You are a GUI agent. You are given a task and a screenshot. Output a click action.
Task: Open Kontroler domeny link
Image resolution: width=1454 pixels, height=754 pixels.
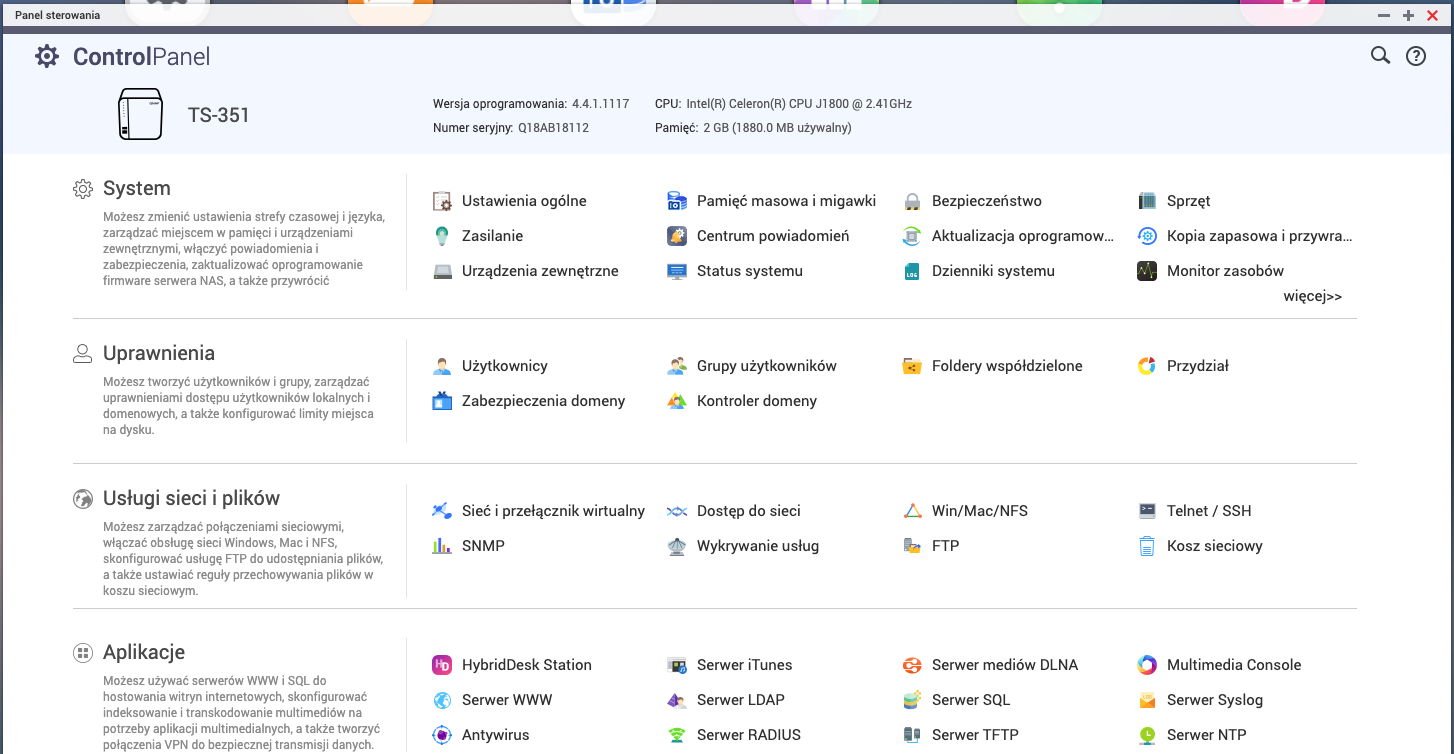pyautogui.click(x=756, y=401)
